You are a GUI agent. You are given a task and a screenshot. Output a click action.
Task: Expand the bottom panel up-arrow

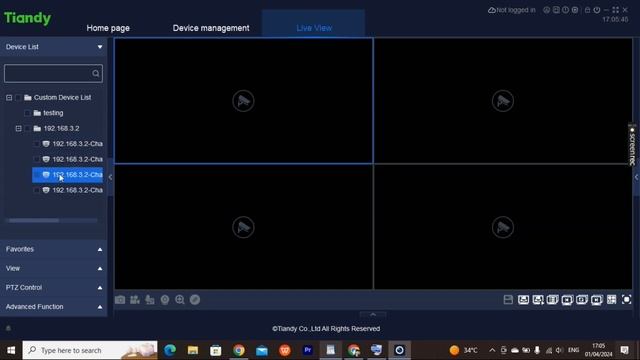pos(373,314)
